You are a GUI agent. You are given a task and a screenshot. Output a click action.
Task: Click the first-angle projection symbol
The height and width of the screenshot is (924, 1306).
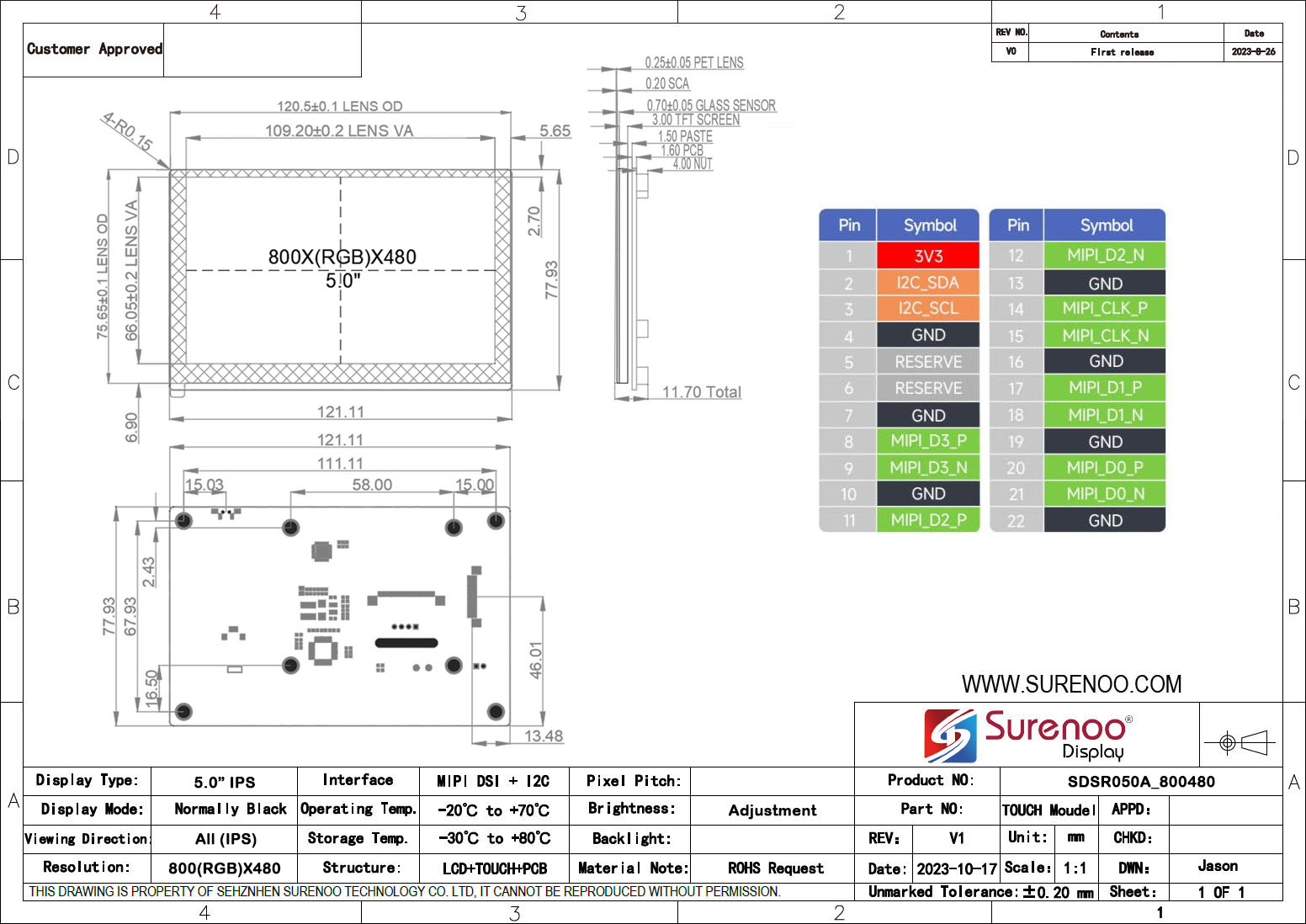point(1240,743)
